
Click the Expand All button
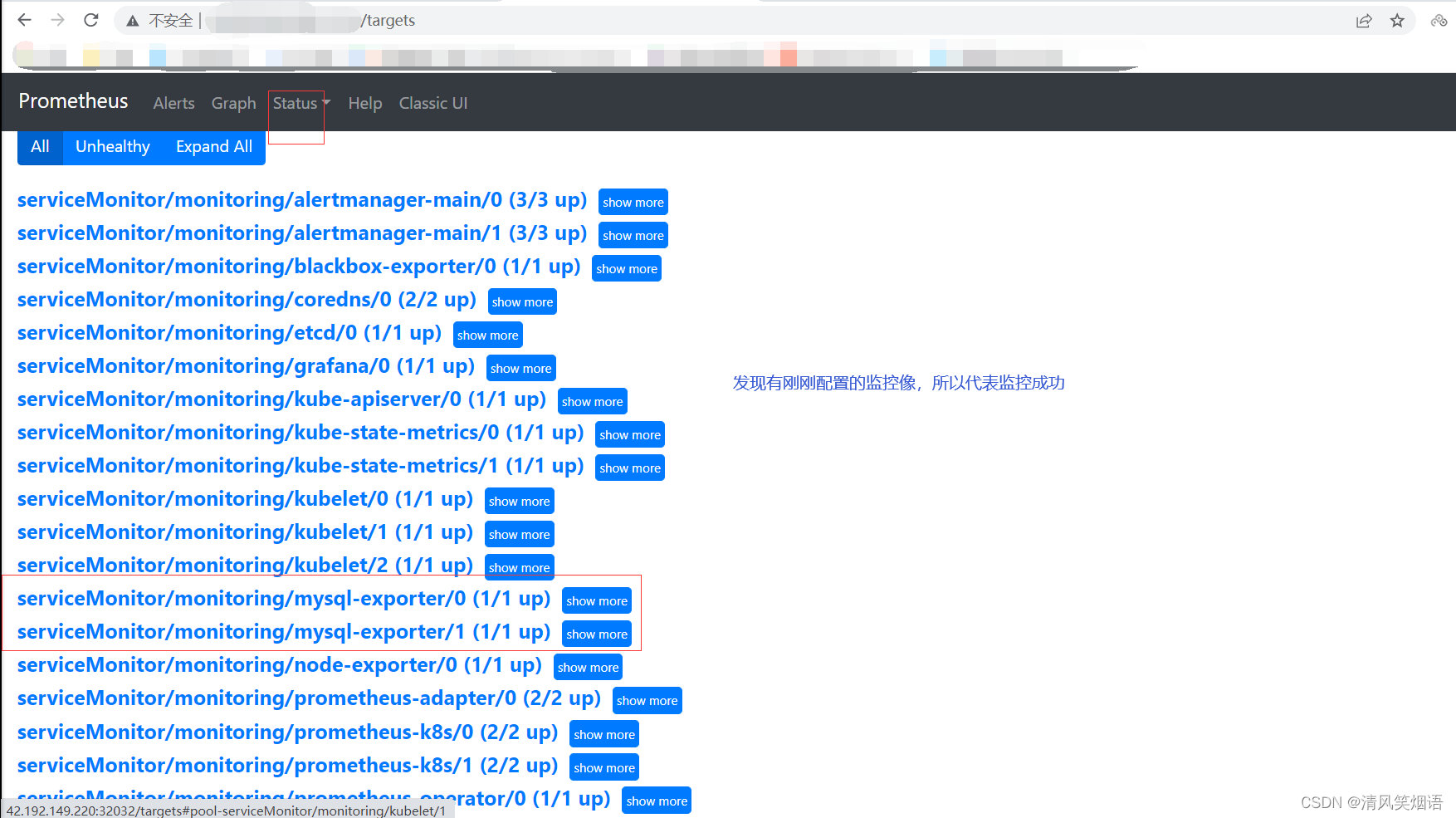point(214,147)
